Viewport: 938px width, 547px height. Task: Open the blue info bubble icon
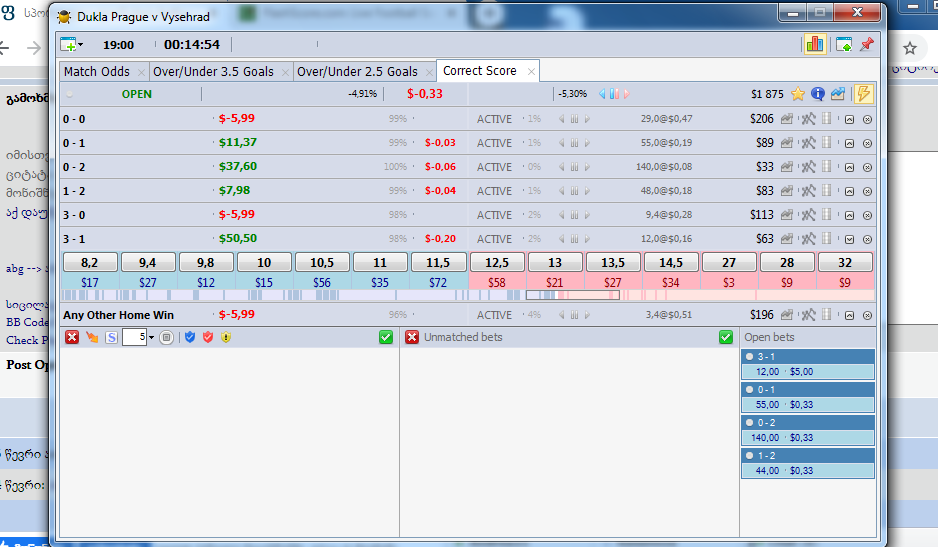[x=818, y=94]
